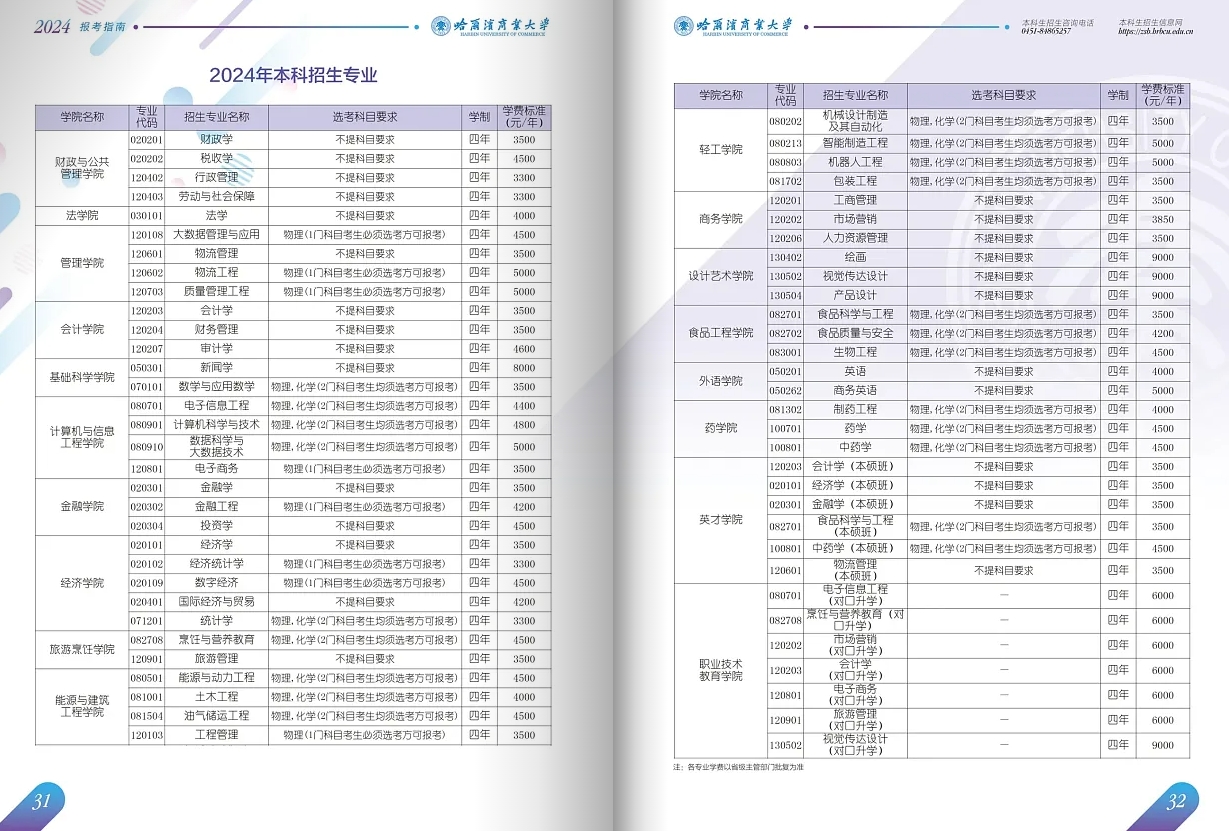Click the admissions phone number 0451-84865257
This screenshot has width=1229, height=831.
click(x=1046, y=31)
